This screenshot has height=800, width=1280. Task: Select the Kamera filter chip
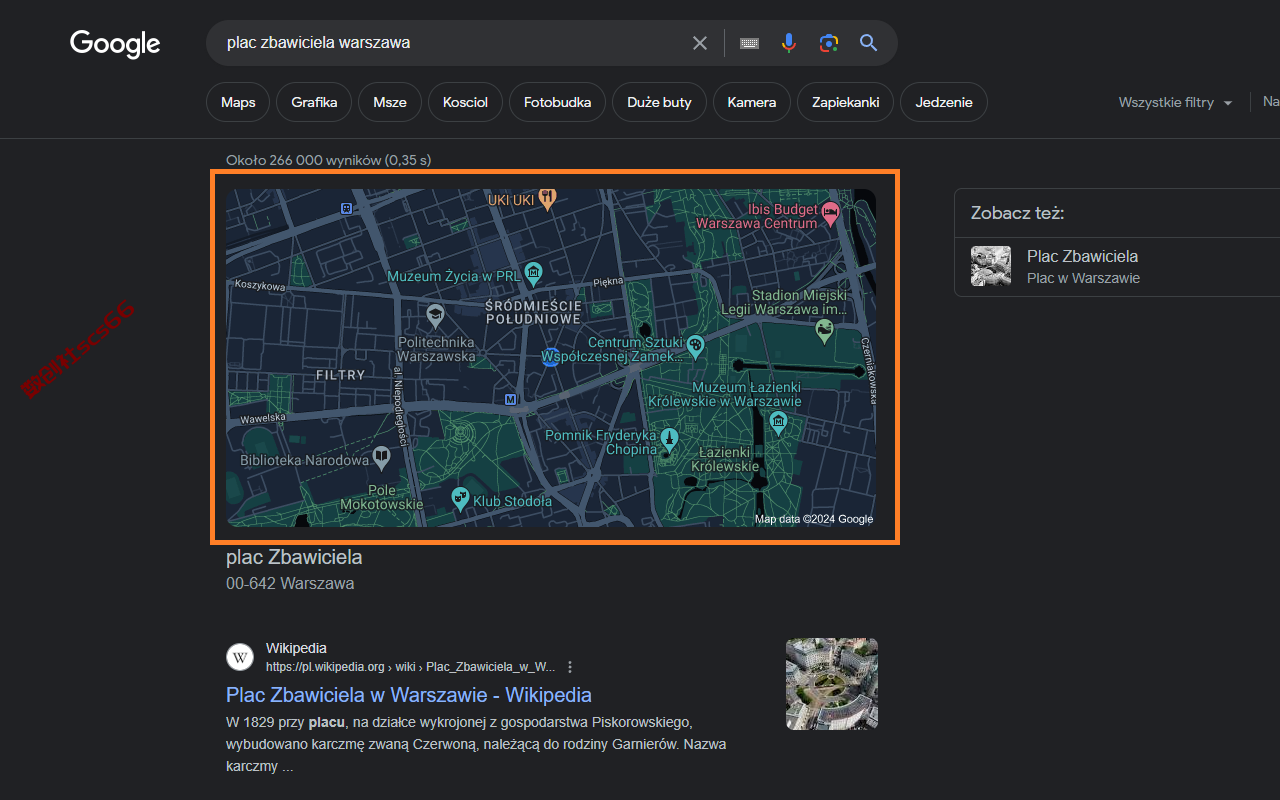(752, 102)
